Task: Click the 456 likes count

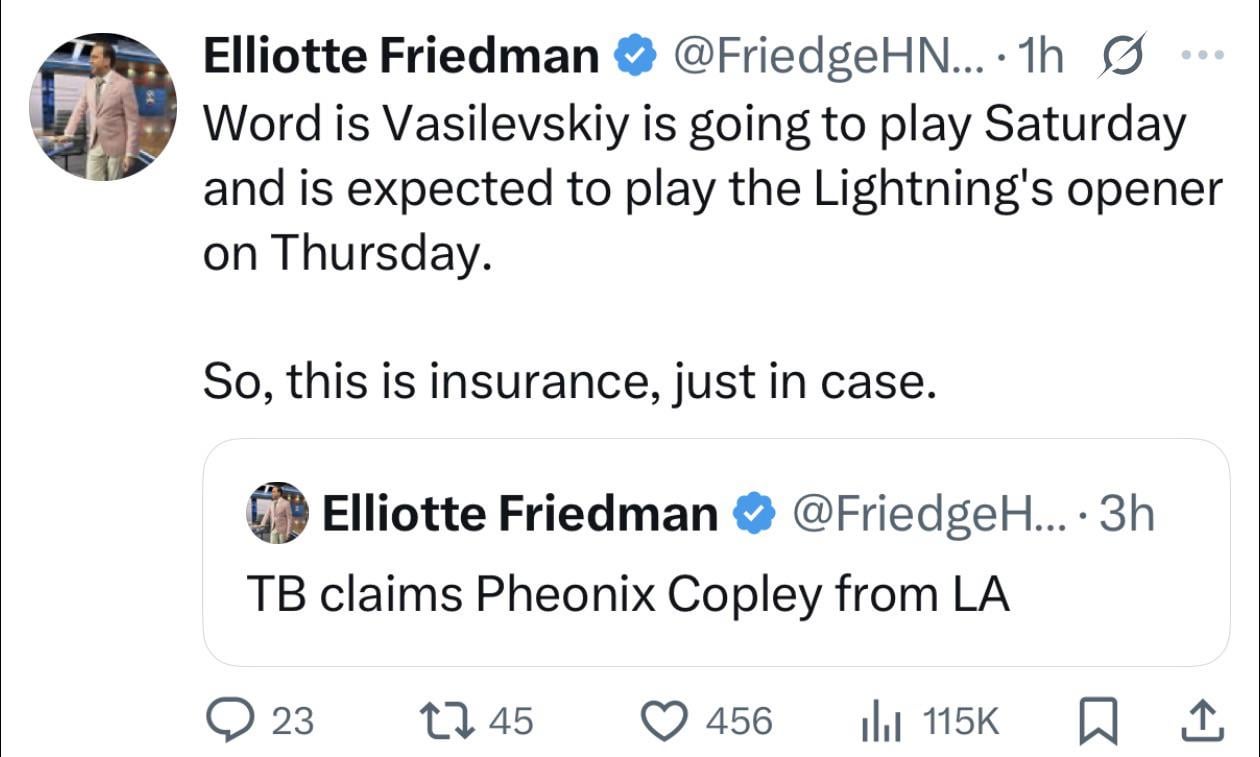Action: pyautogui.click(x=738, y=718)
